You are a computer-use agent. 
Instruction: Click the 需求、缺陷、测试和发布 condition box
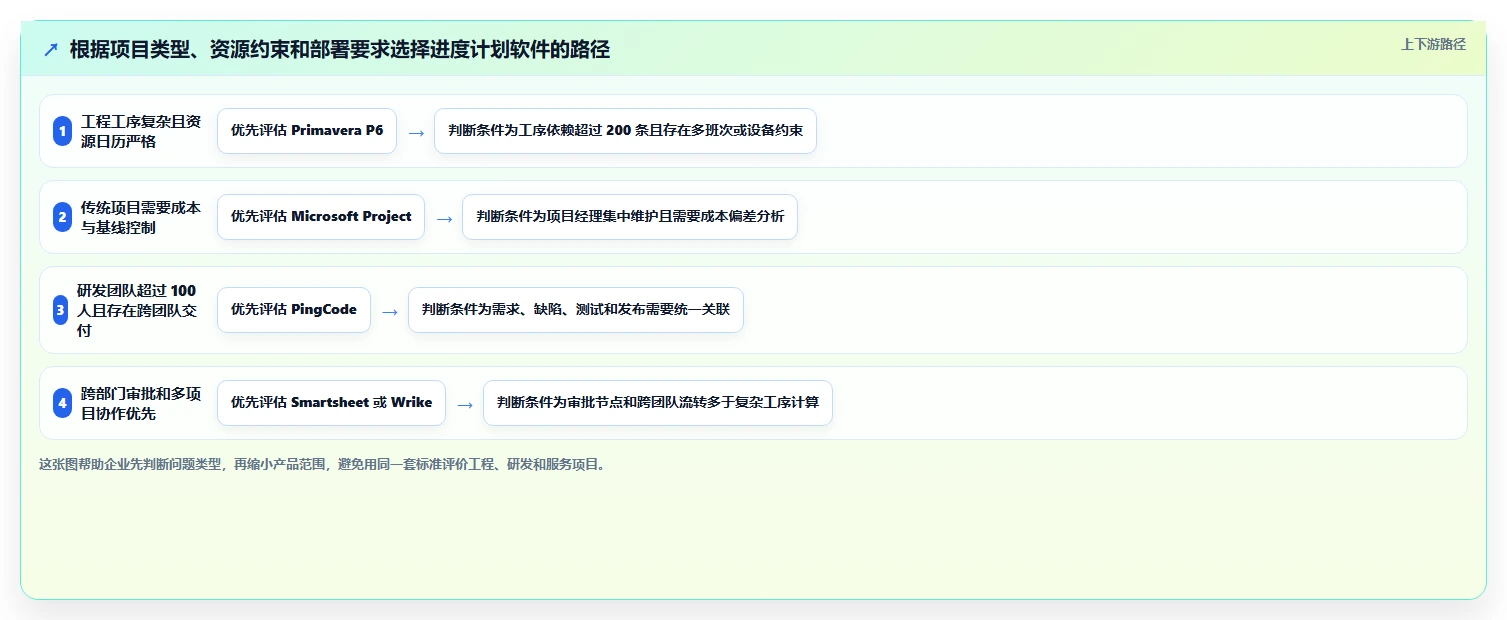[x=576, y=310]
